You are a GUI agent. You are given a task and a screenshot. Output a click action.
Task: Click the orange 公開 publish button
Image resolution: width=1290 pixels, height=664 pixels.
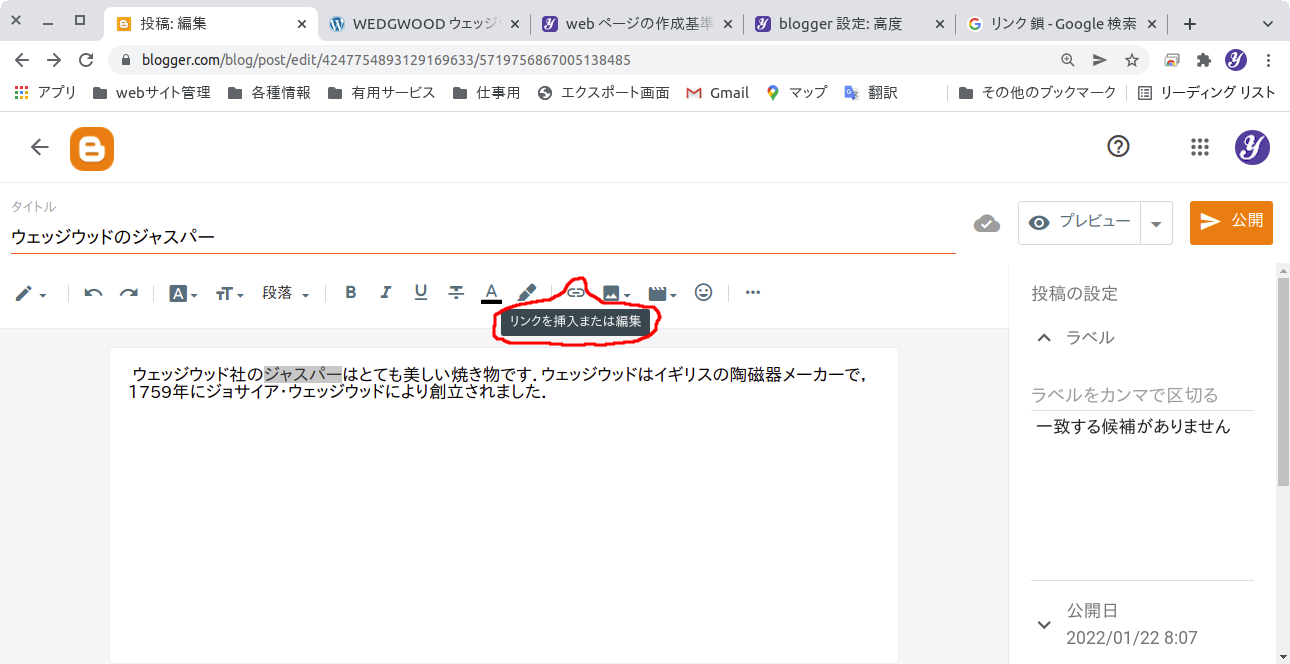pos(1231,222)
